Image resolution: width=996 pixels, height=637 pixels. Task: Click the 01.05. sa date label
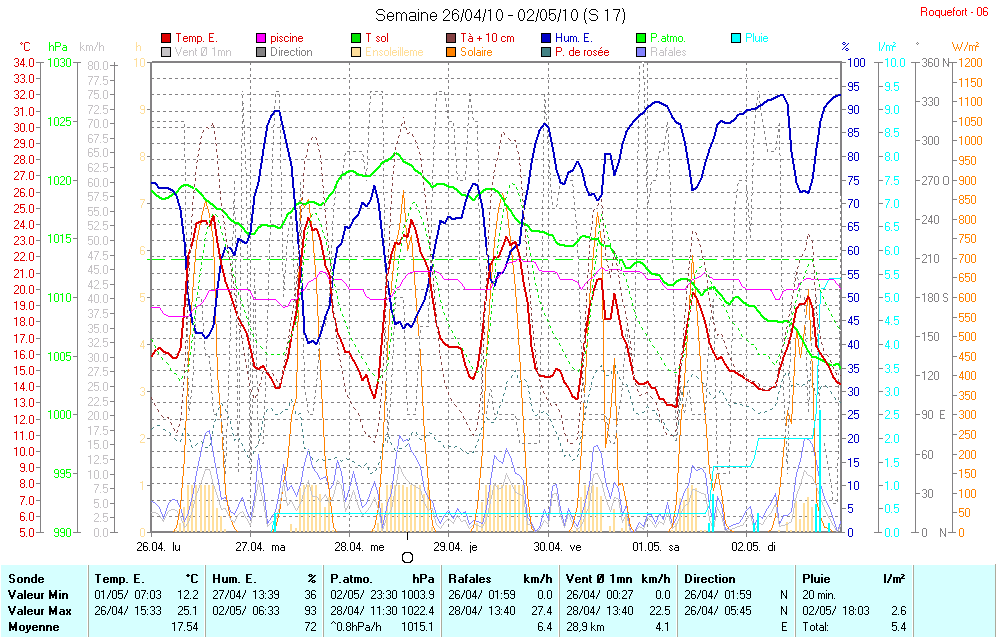point(656,547)
